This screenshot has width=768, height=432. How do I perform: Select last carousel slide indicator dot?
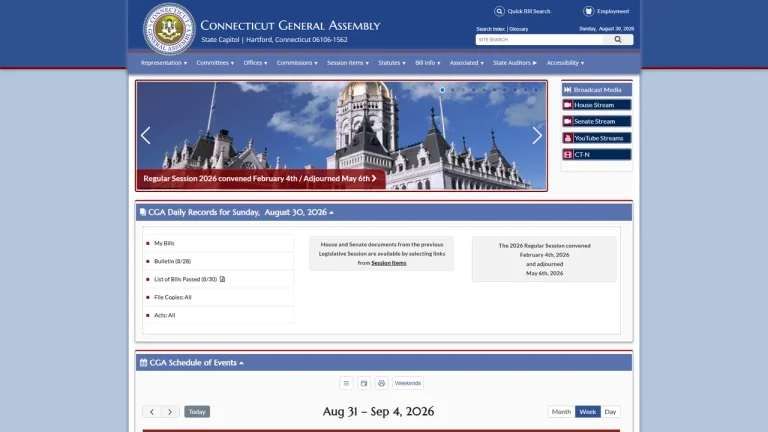click(536, 90)
